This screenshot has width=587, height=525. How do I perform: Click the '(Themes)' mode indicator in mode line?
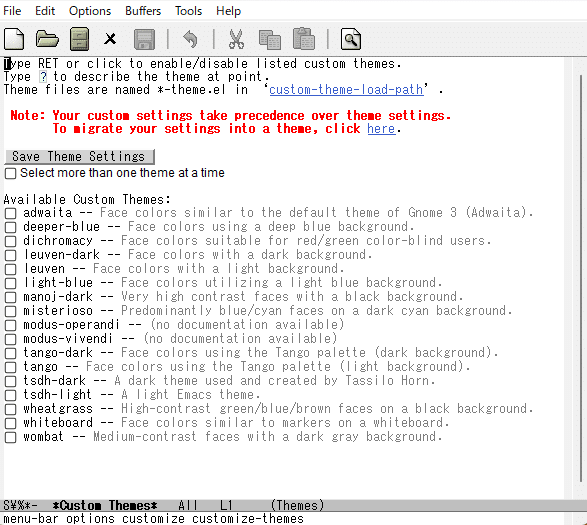297,506
